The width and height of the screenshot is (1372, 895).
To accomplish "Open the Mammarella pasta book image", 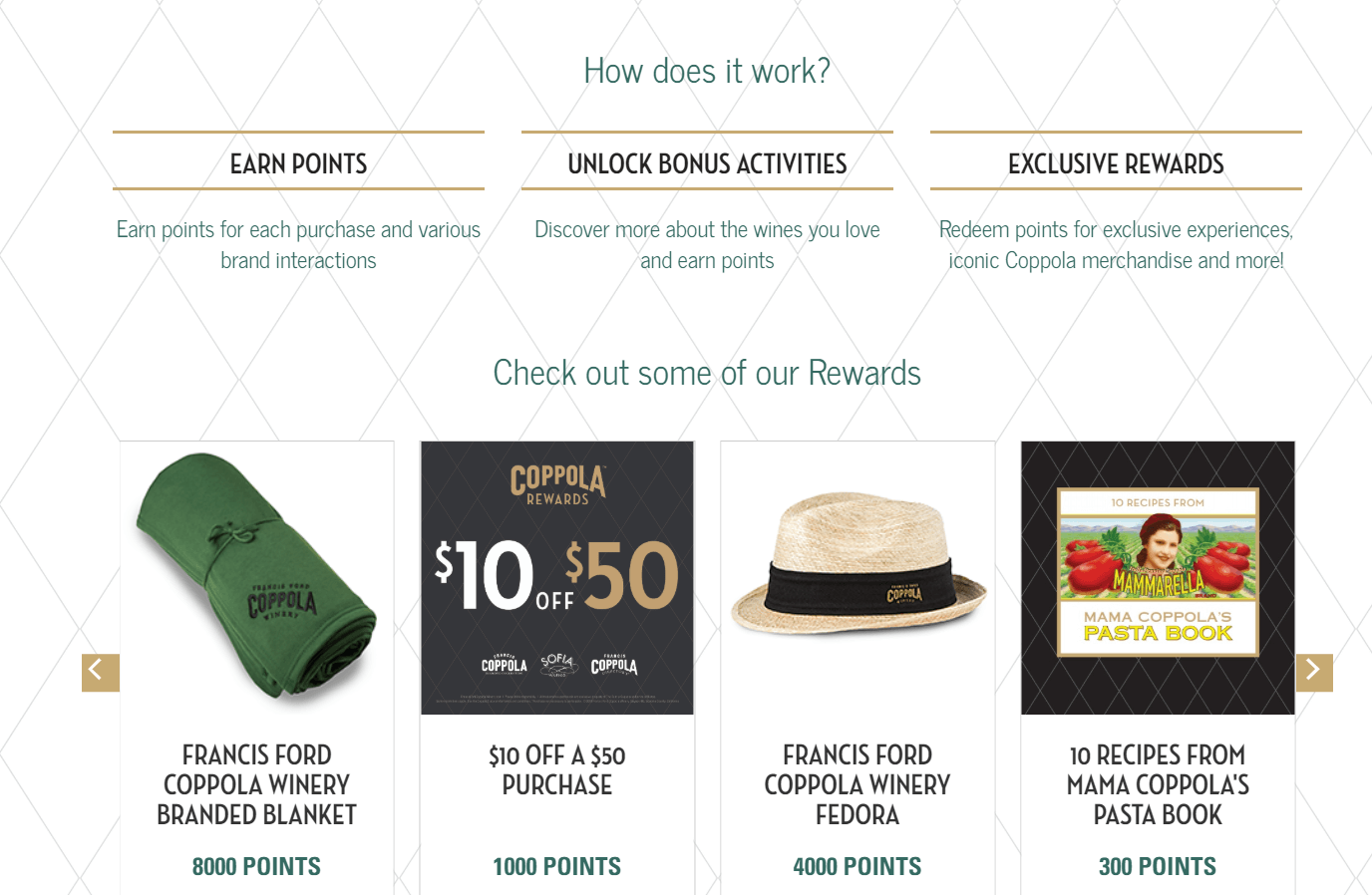I will 1158,578.
